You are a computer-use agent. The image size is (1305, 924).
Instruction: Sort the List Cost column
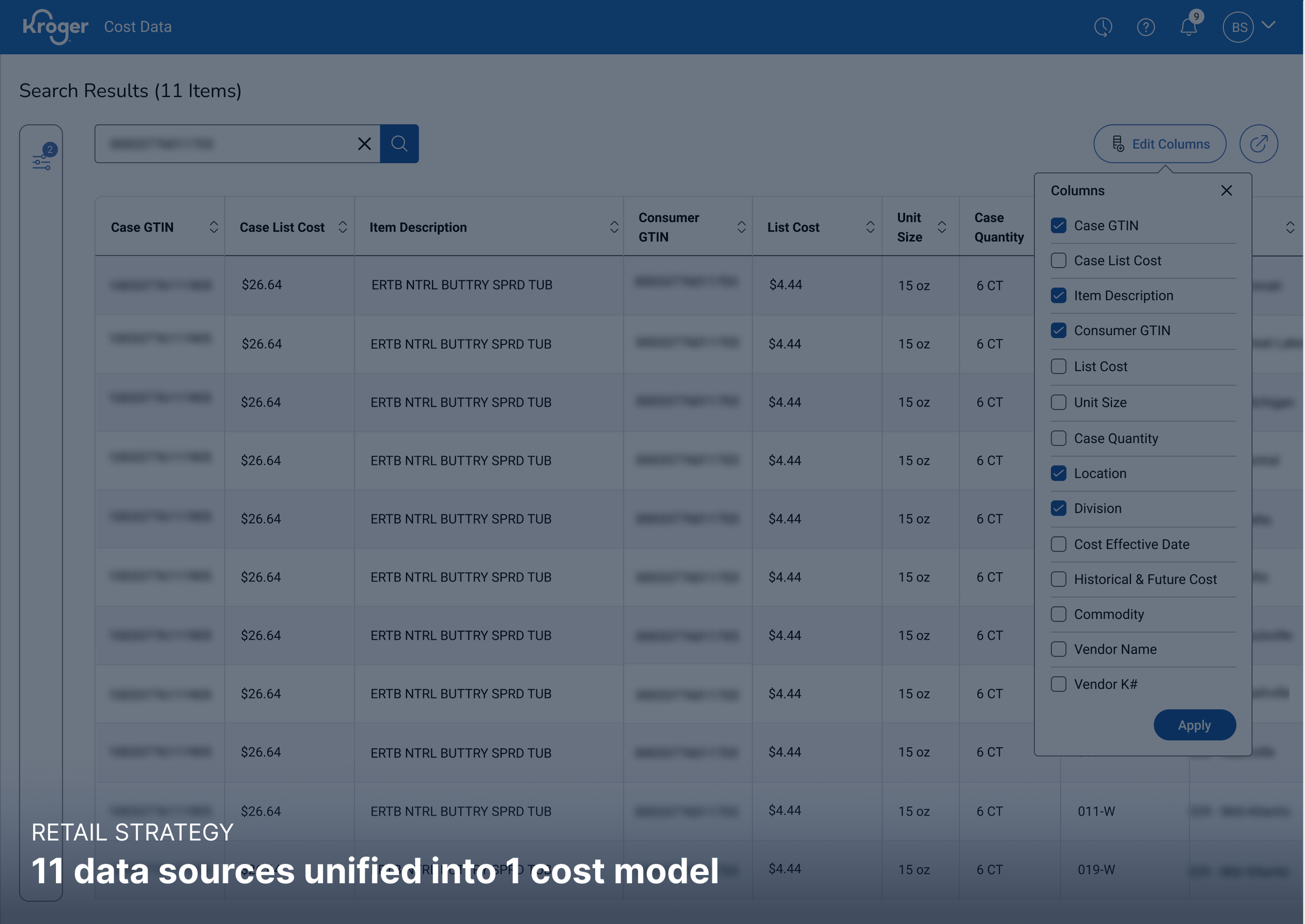click(870, 227)
